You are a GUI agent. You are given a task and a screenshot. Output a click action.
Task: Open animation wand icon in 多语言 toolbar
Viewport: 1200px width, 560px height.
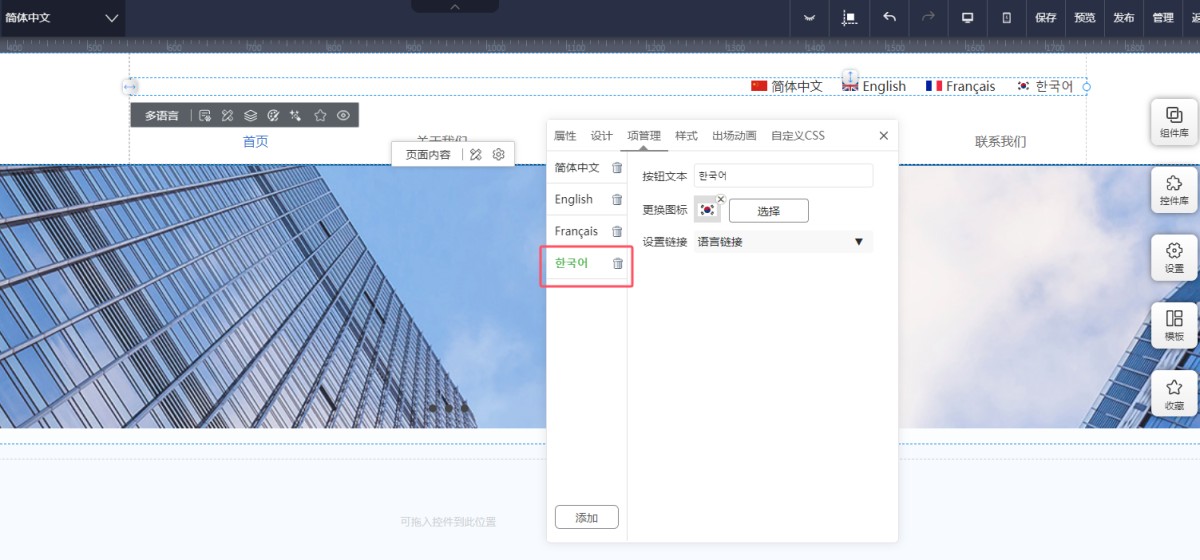pyautogui.click(x=296, y=116)
